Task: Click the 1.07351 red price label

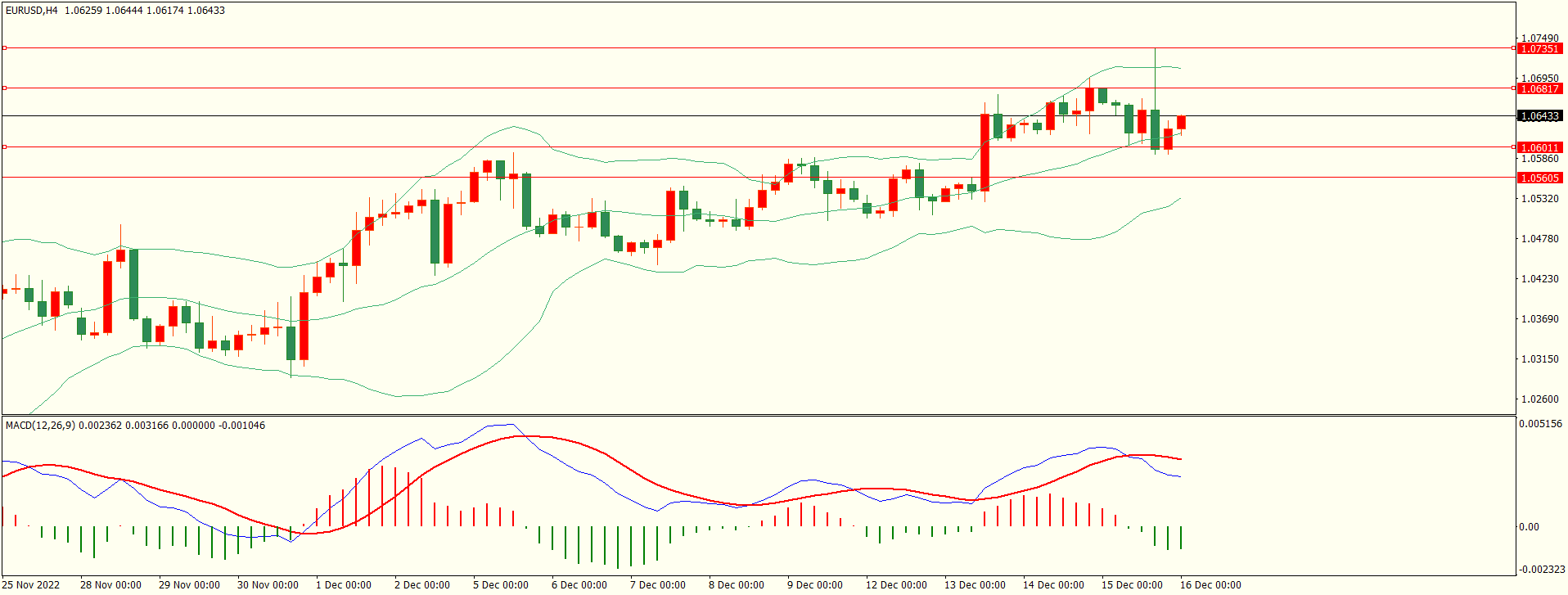Action: click(1539, 48)
